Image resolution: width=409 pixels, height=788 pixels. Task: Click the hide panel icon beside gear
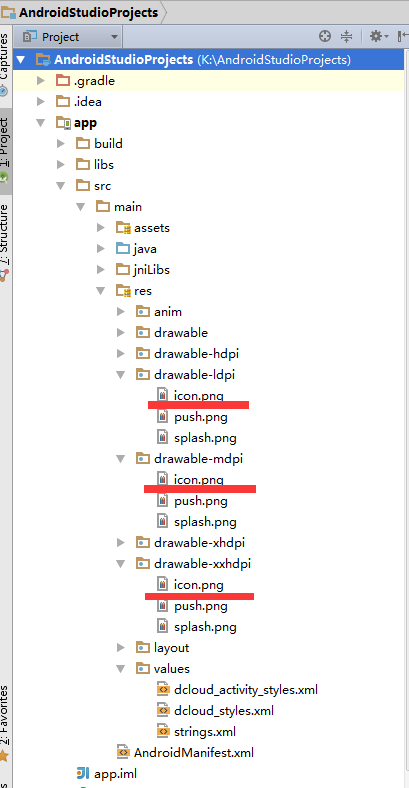pyautogui.click(x=403, y=36)
